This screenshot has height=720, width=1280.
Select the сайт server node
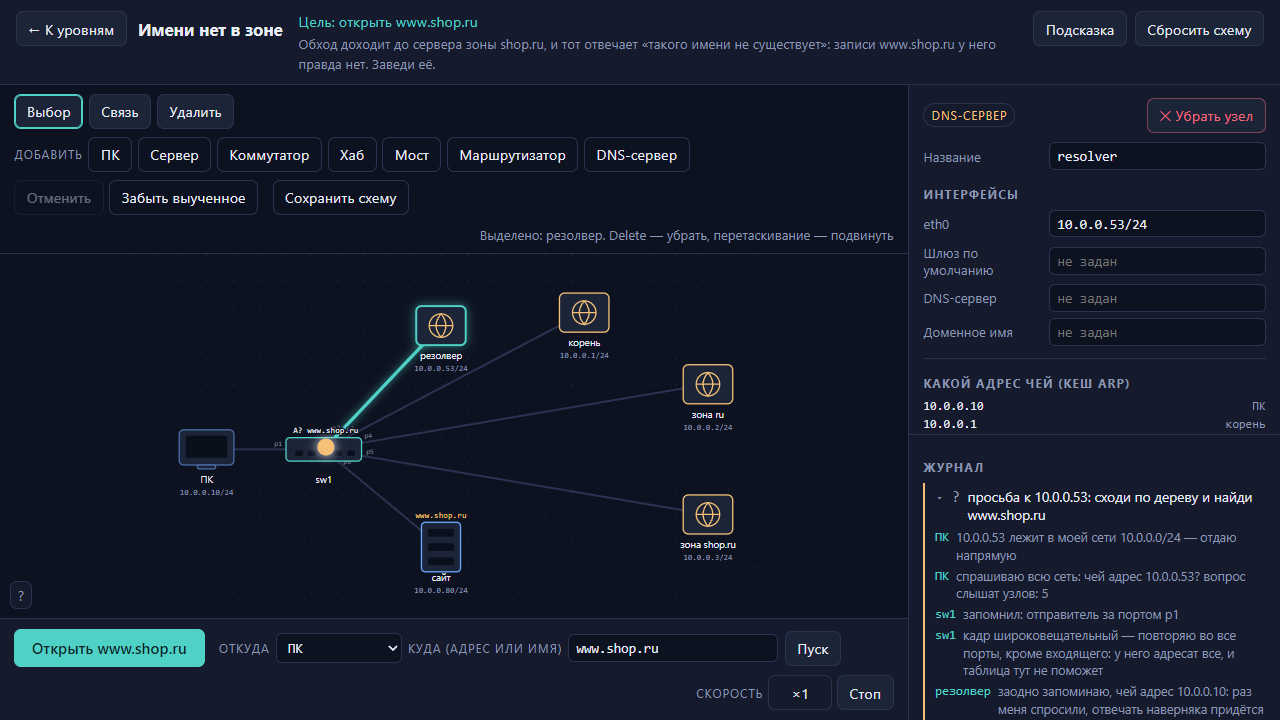(441, 546)
